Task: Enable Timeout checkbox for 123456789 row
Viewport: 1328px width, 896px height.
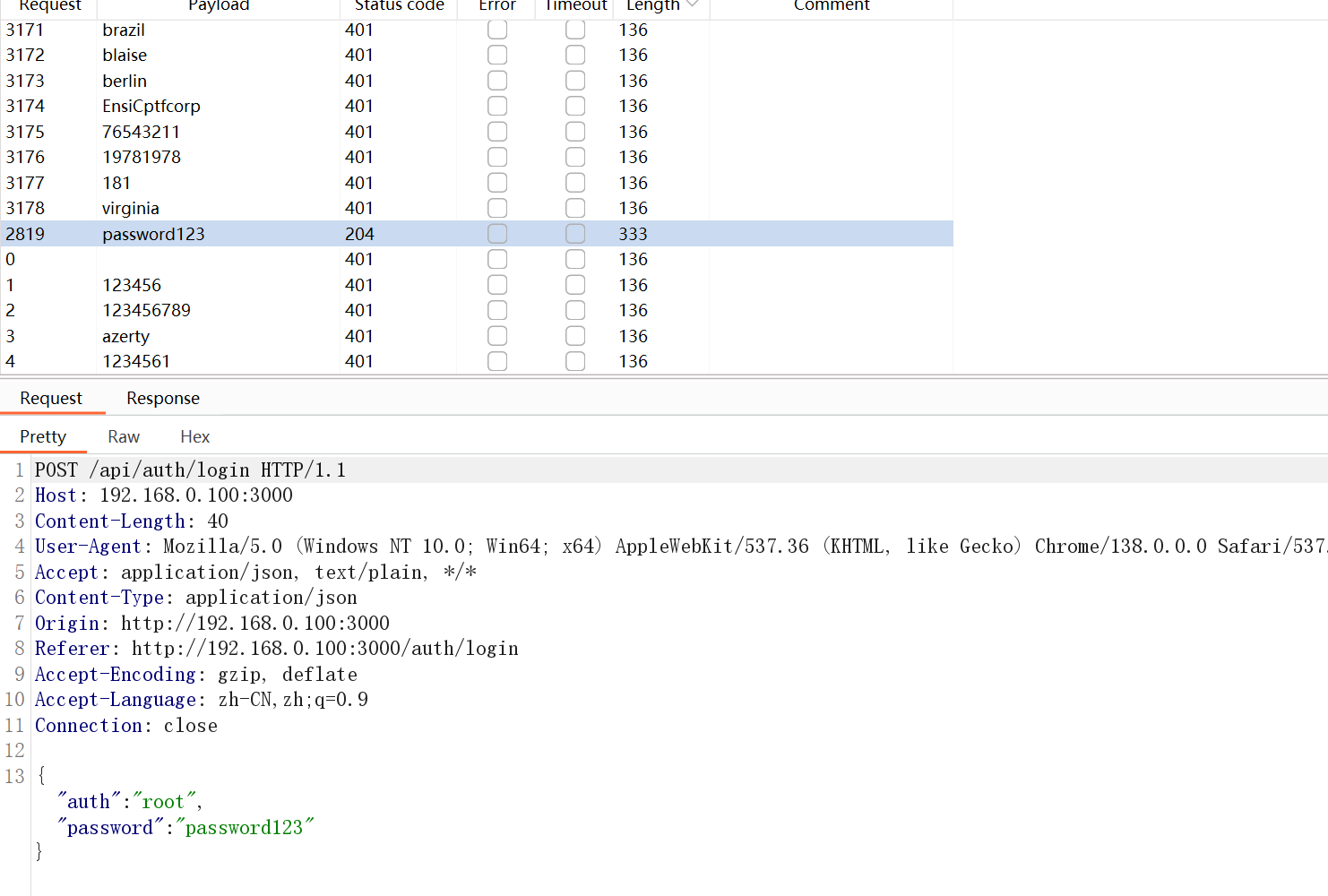Action: [x=575, y=310]
